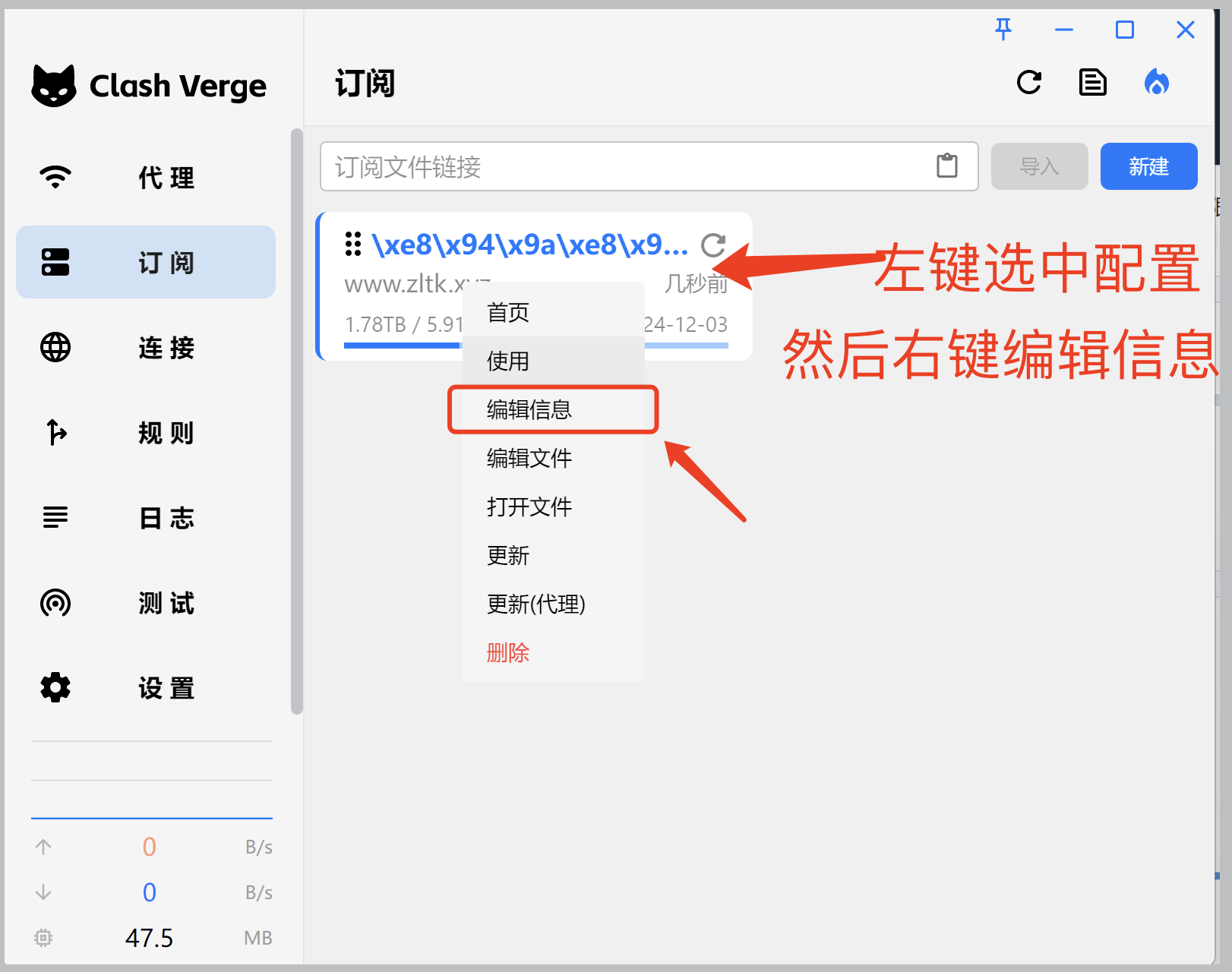Click 更新(代理) in context menu
Viewport: 1232px width, 972px height.
535,604
